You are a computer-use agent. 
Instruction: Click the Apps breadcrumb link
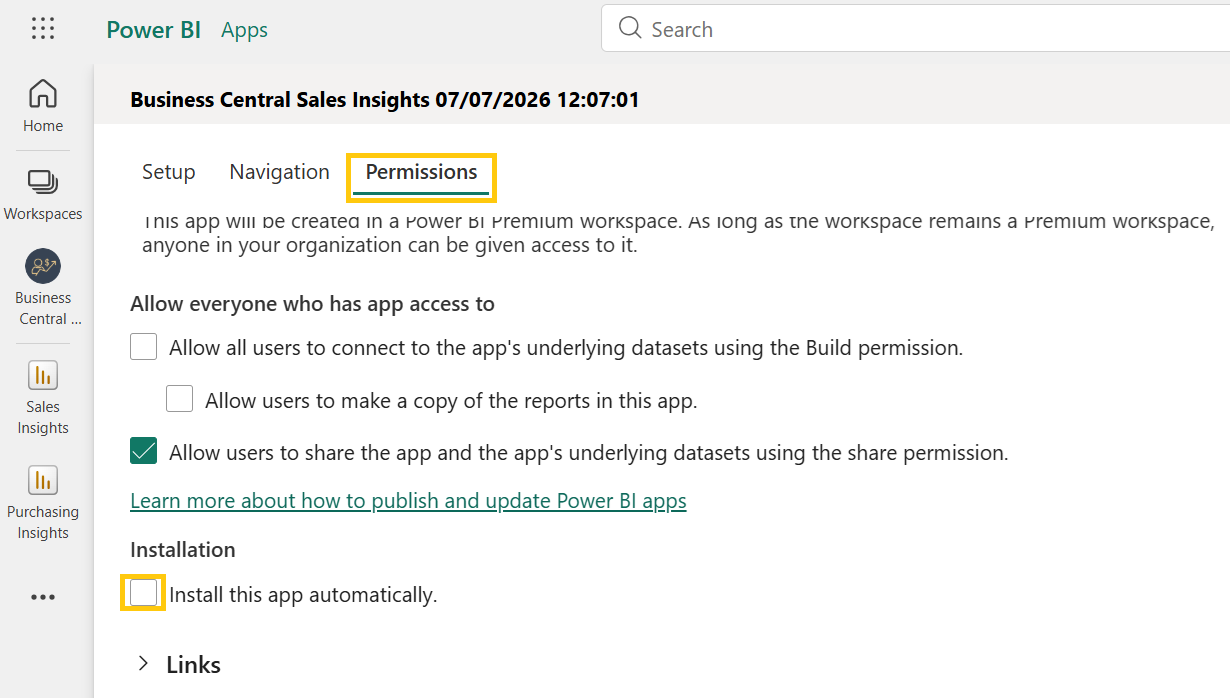[245, 30]
